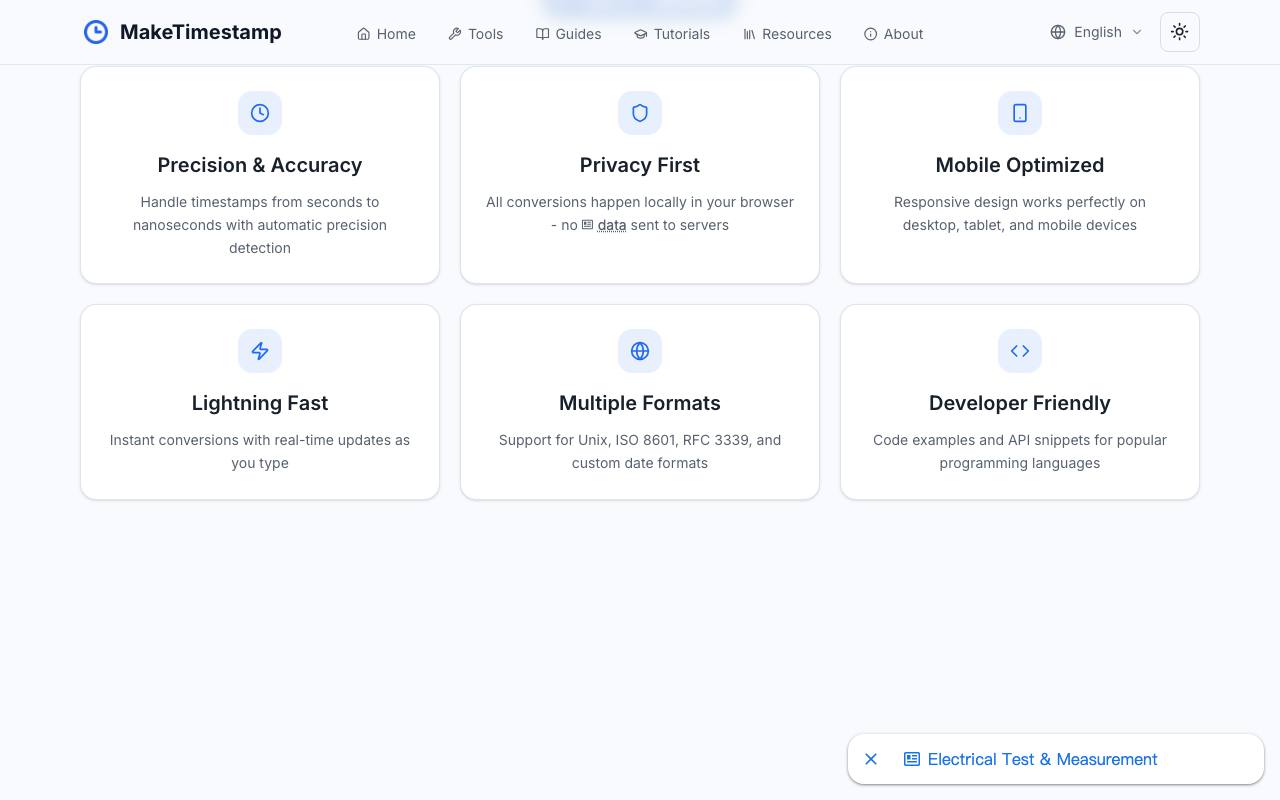
Task: Click the globe icon on Multiple Formats card
Action: coord(640,351)
